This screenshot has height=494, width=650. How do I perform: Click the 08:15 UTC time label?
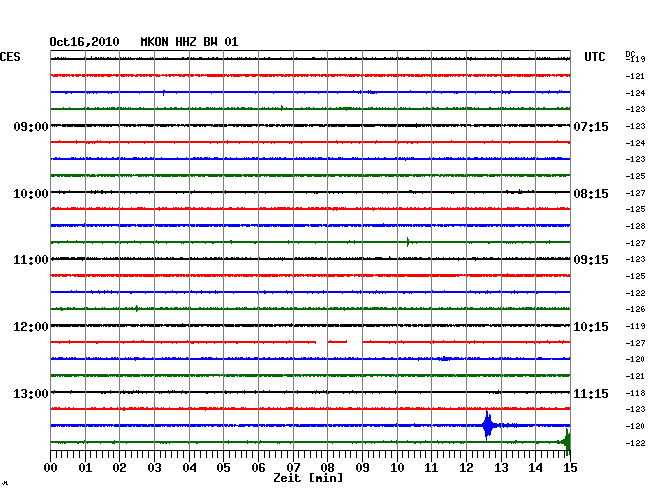[x=591, y=194]
